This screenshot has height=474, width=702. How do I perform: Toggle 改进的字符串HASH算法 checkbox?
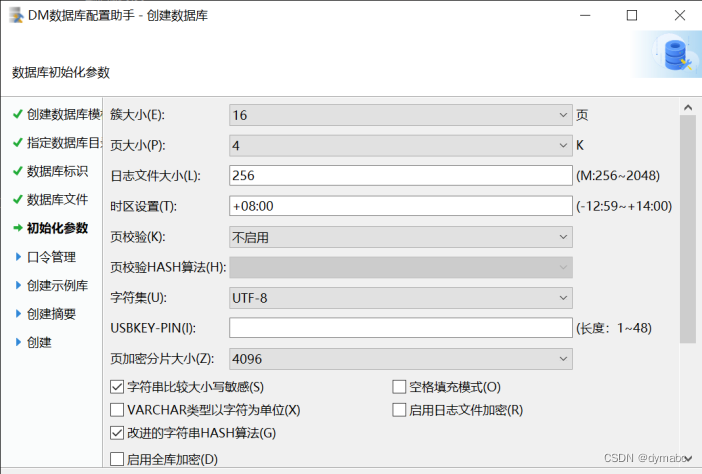click(117, 433)
